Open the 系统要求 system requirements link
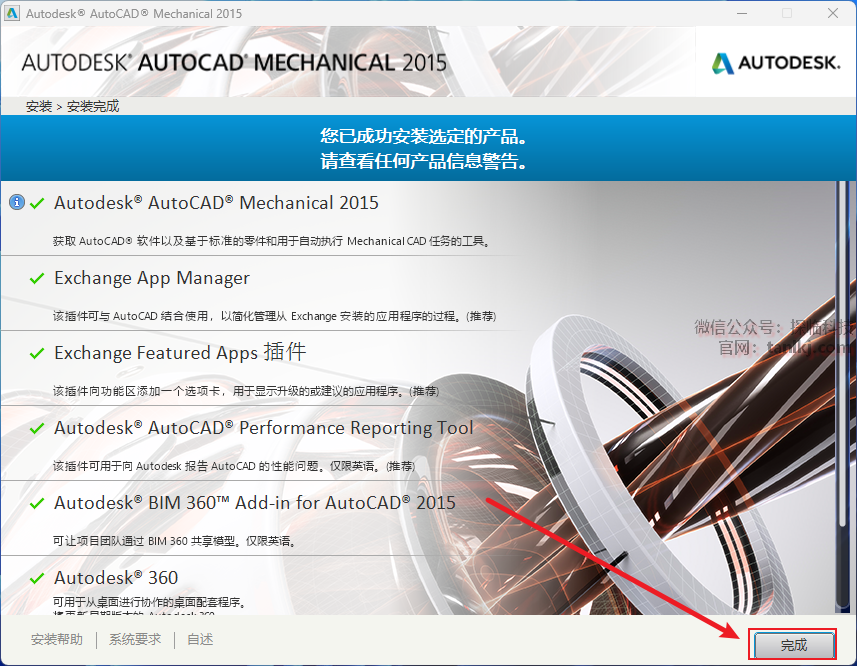 135,639
